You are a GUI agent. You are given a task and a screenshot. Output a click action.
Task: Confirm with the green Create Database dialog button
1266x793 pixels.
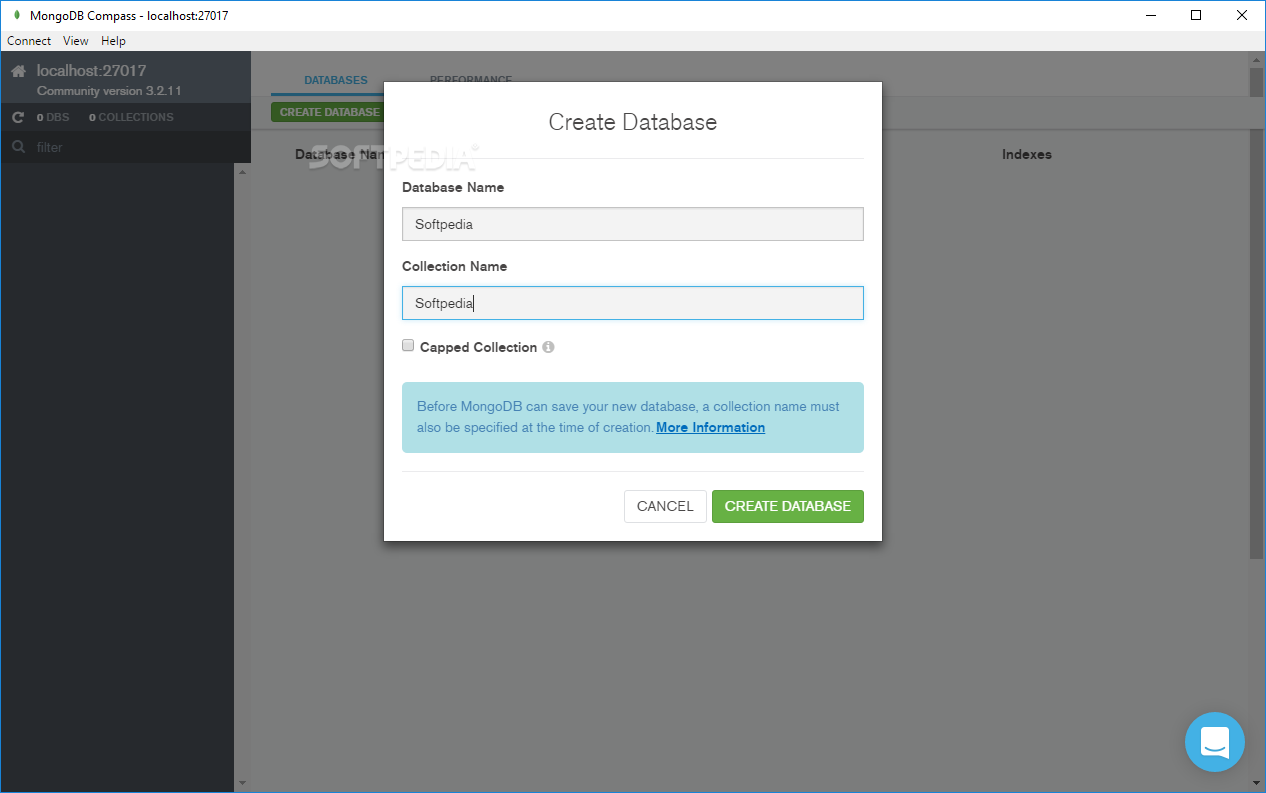coord(788,506)
